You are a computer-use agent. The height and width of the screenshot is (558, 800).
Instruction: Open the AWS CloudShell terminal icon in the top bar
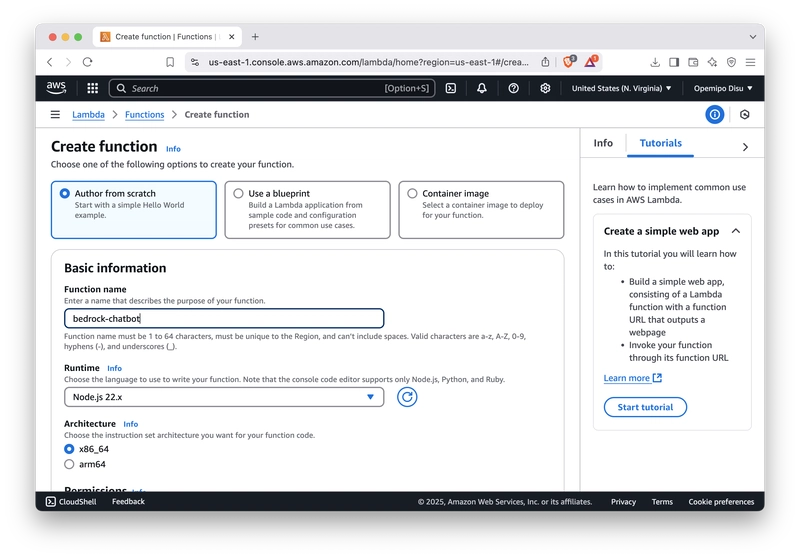(451, 88)
